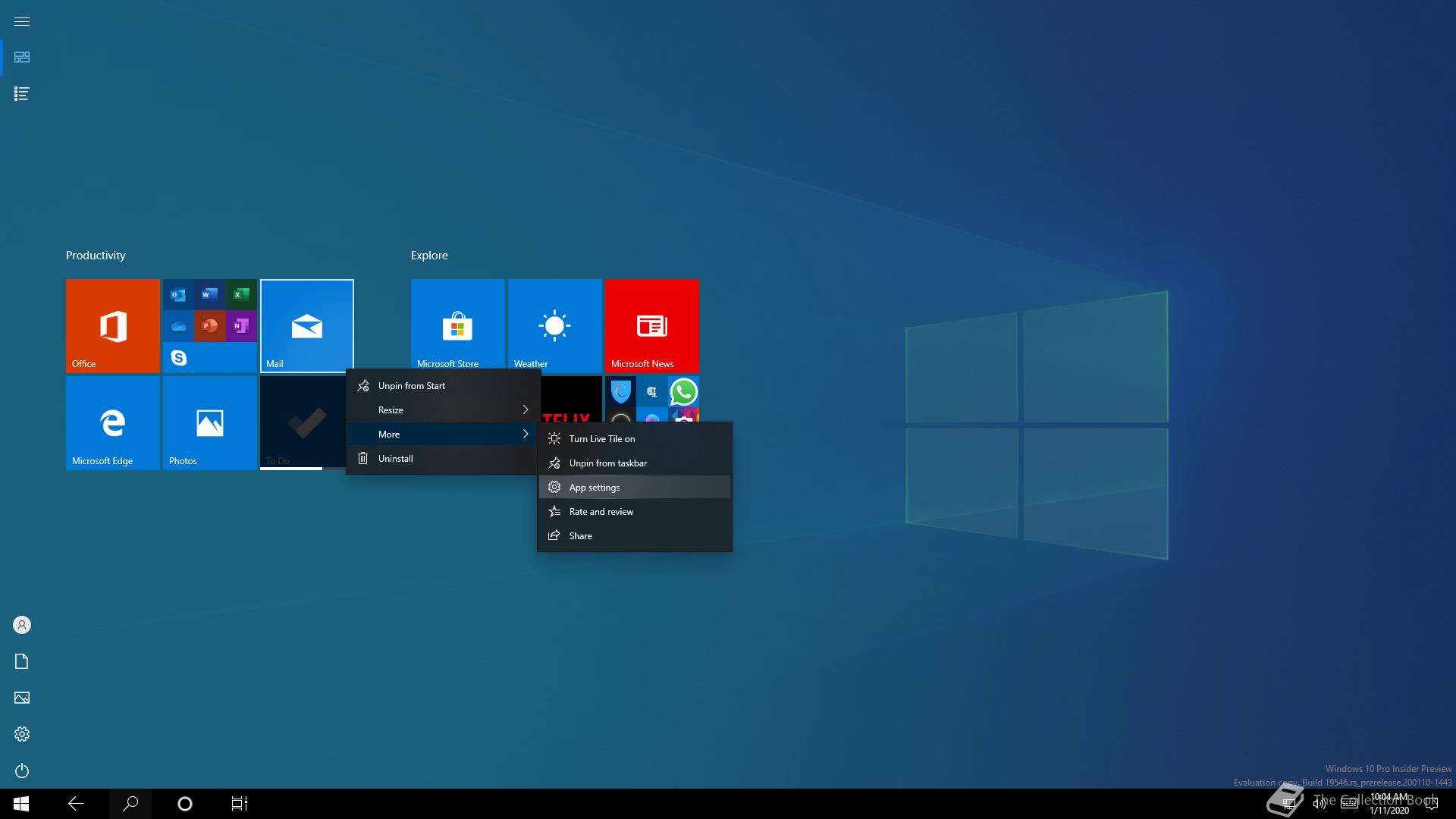Open the volume speaker icon

1319,804
